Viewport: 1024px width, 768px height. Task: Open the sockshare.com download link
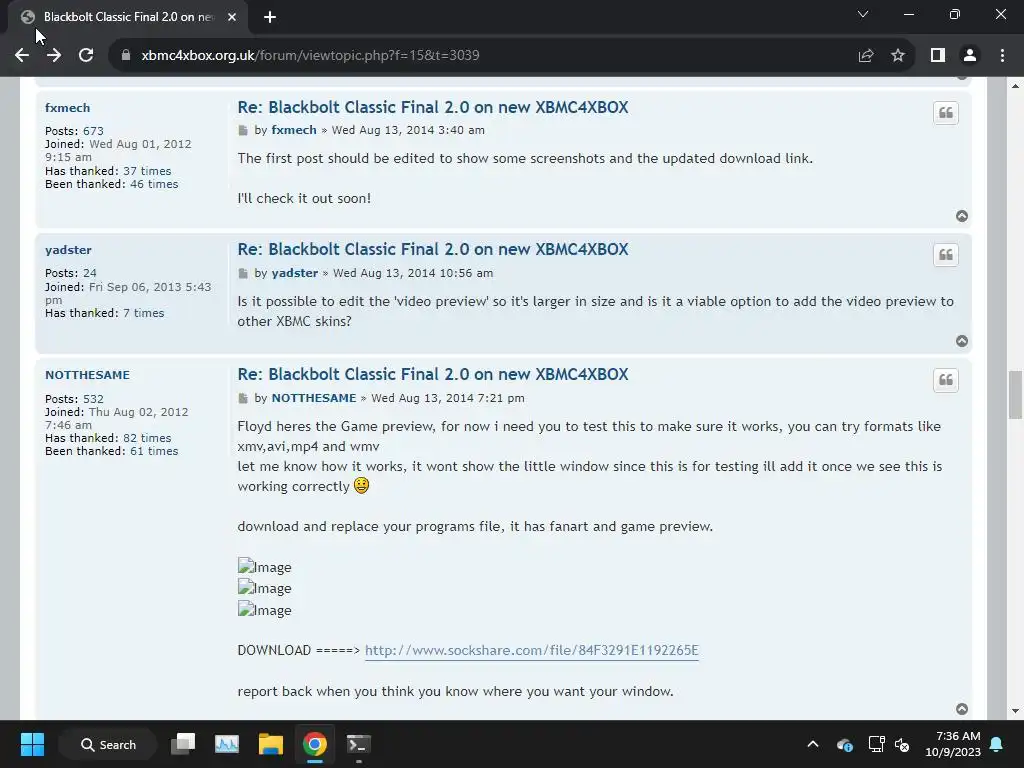tap(532, 650)
